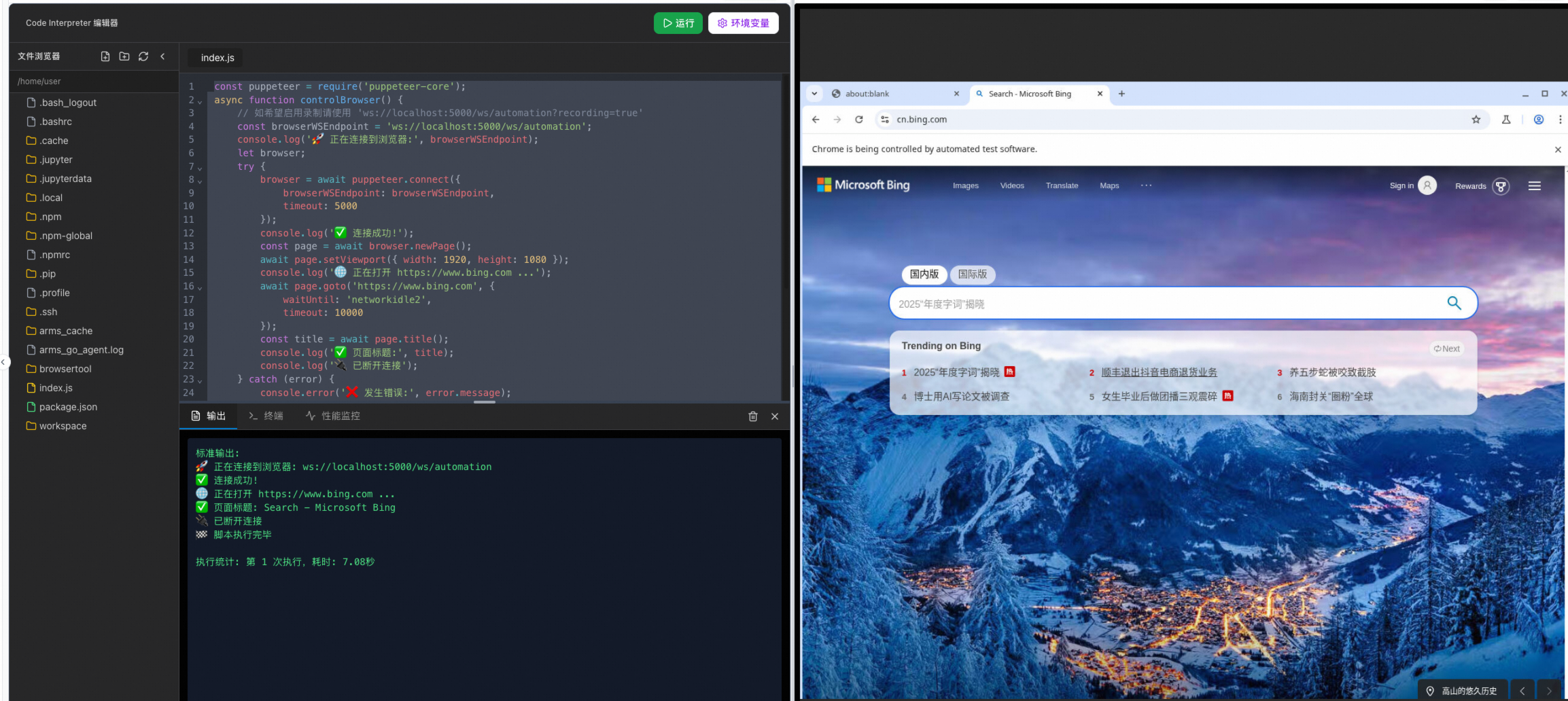Open Chrome Labs flask icon
This screenshot has height=701, width=1568.
coord(1506,120)
